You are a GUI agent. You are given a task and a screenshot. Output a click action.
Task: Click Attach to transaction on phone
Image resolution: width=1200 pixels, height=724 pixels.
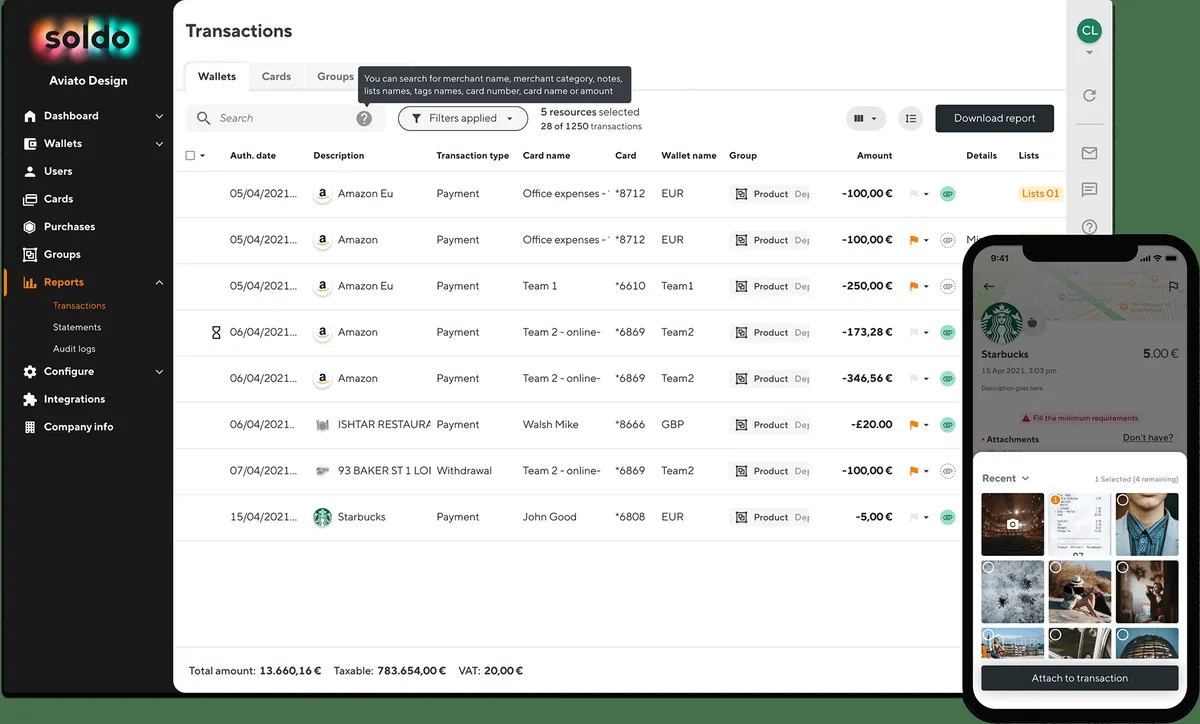1079,678
